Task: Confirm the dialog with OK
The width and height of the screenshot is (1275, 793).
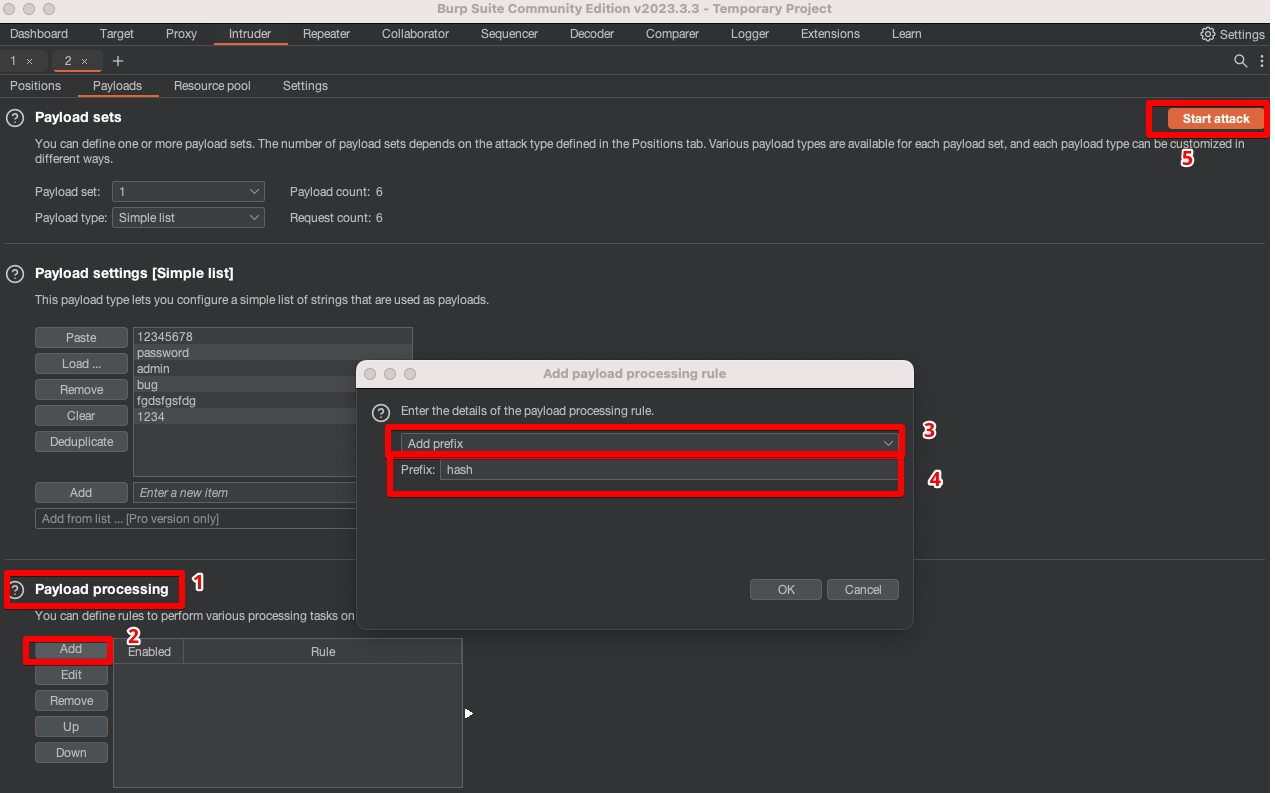Action: pos(786,590)
